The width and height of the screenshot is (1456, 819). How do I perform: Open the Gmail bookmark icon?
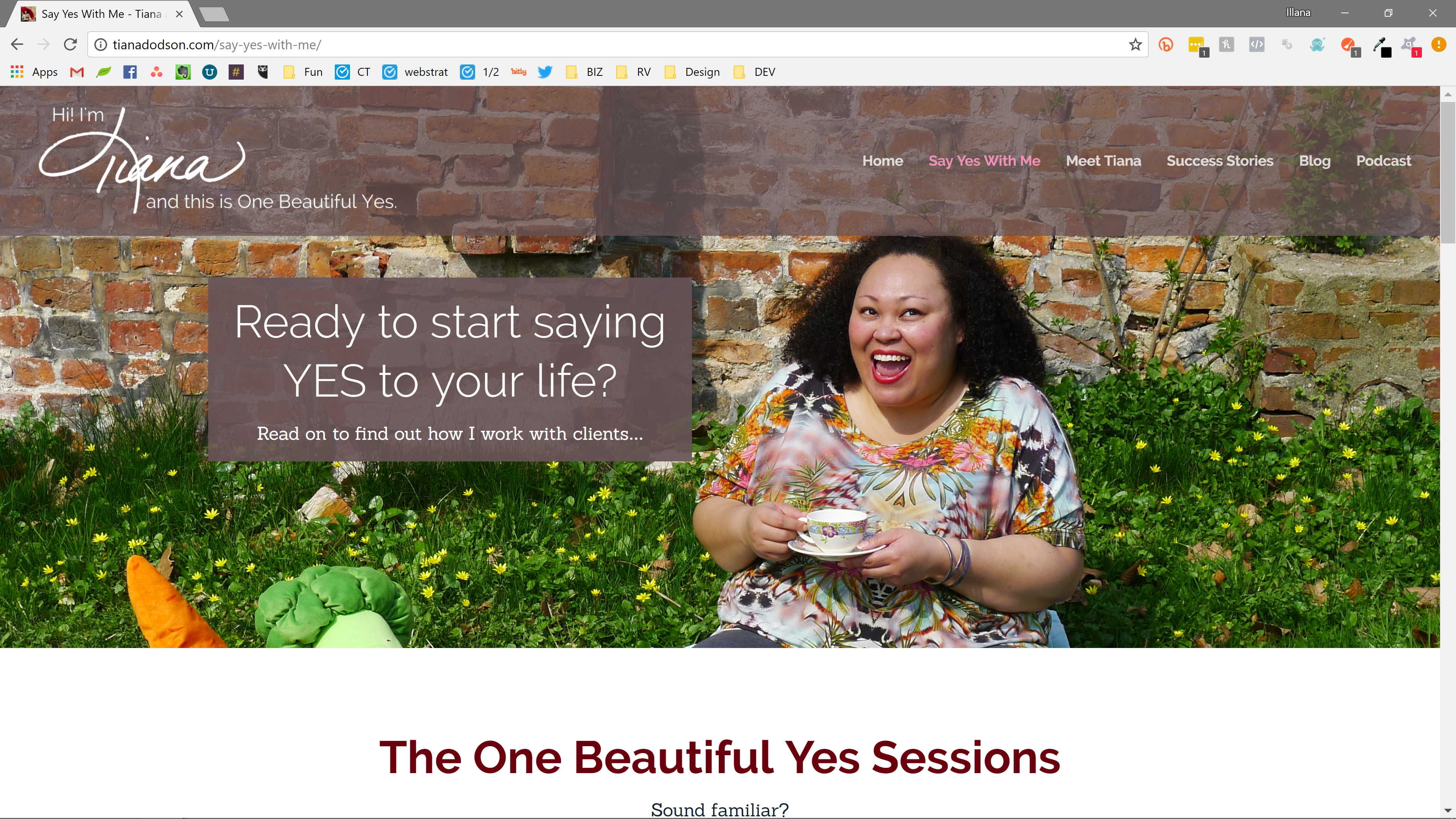pos(77,72)
